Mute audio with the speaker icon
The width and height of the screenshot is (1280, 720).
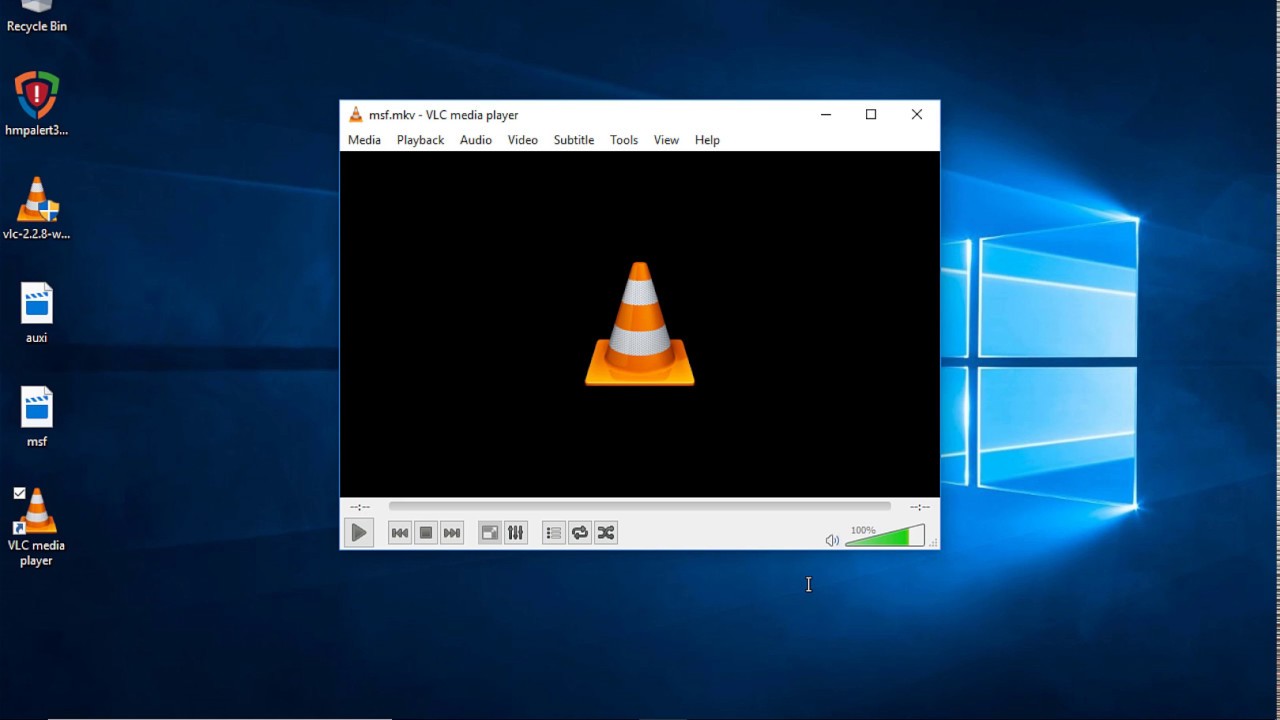click(x=832, y=540)
